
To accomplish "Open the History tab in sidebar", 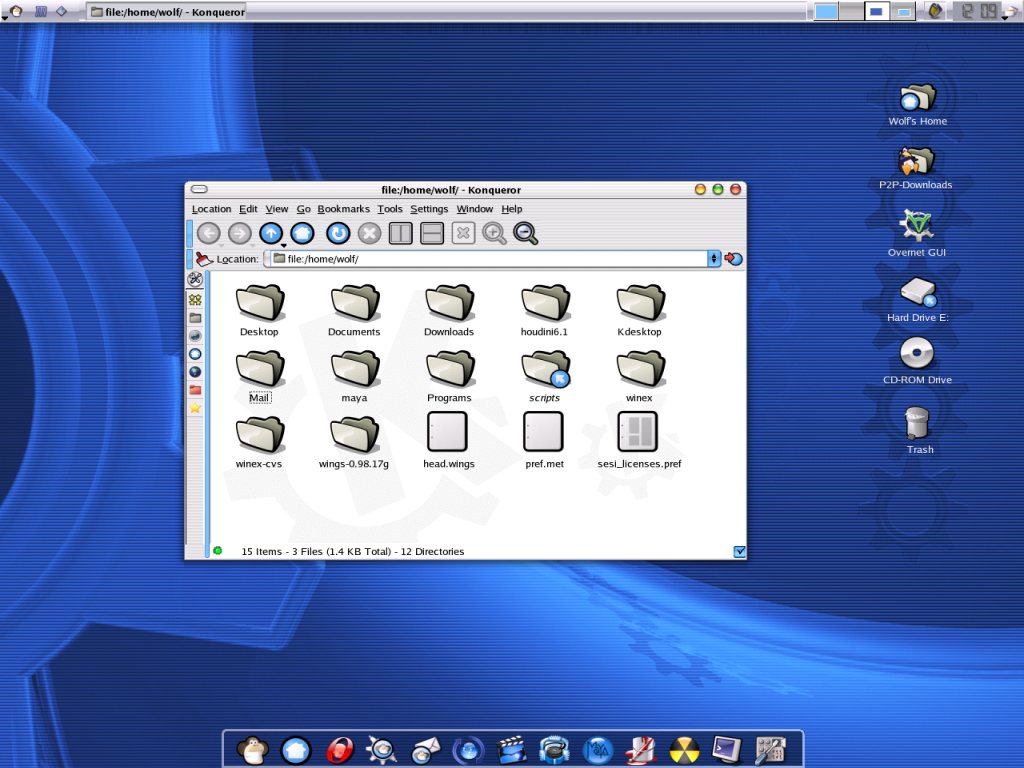I will point(195,336).
